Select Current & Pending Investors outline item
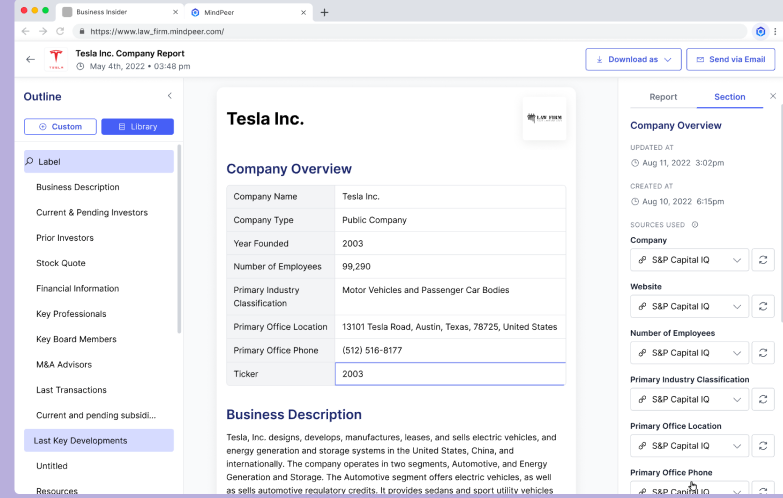This screenshot has height=498, width=783. pyautogui.click(x=92, y=212)
